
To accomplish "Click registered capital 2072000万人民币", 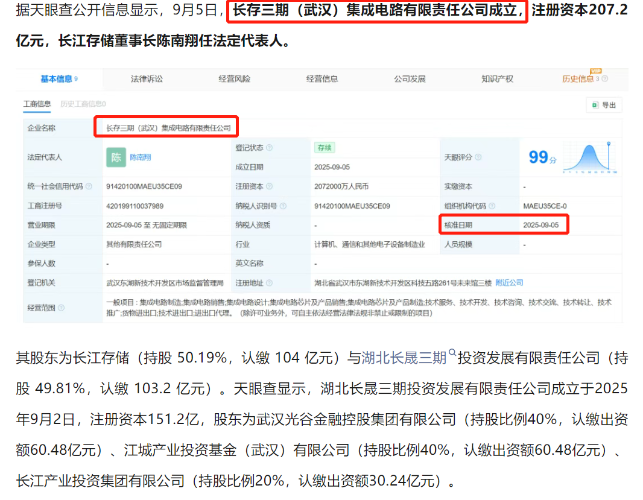I will [341, 187].
